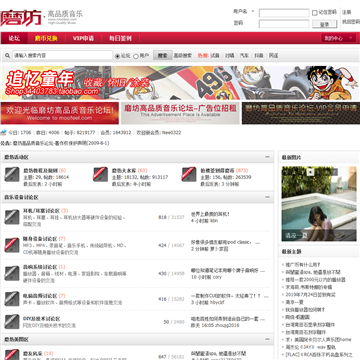Click the 随身设备讨论区 forum icon
The width and height of the screenshot is (360, 360).
(x=12, y=245)
